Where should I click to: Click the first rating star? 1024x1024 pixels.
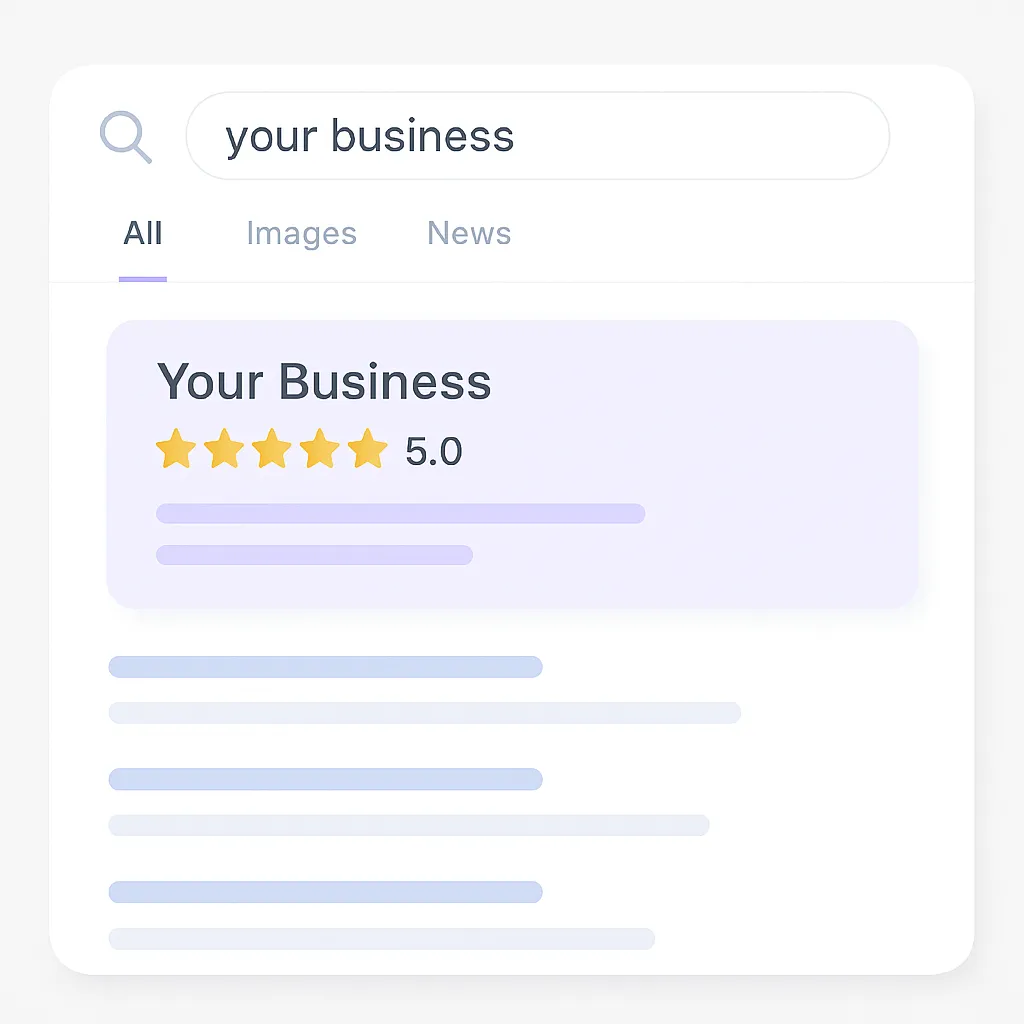(x=175, y=450)
